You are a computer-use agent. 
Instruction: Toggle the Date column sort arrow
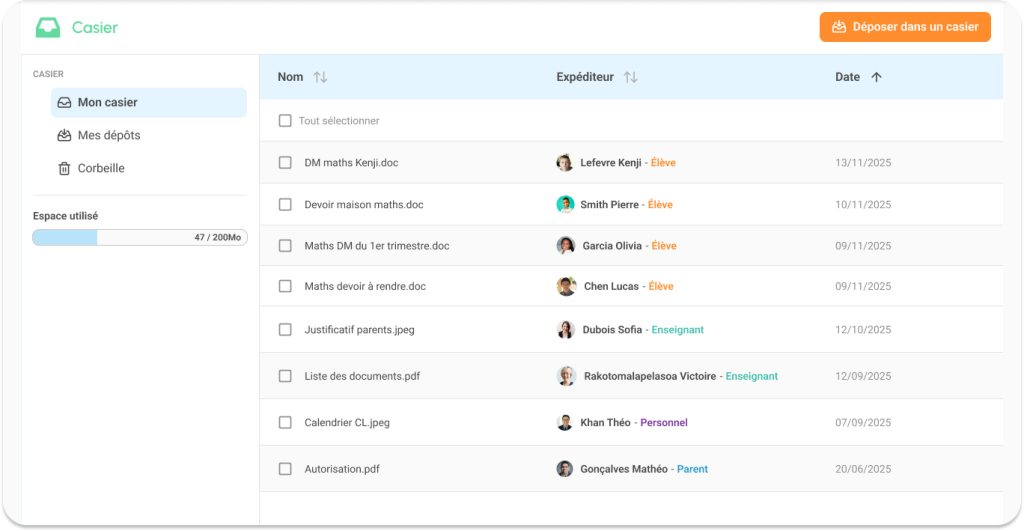876,77
